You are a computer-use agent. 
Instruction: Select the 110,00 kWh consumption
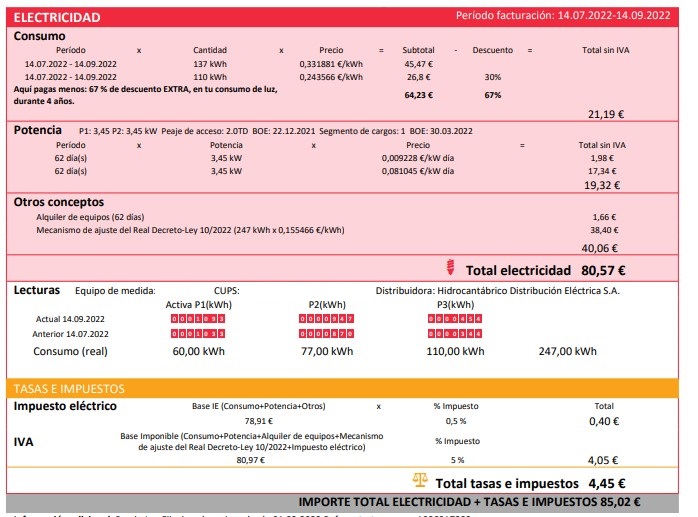click(455, 351)
